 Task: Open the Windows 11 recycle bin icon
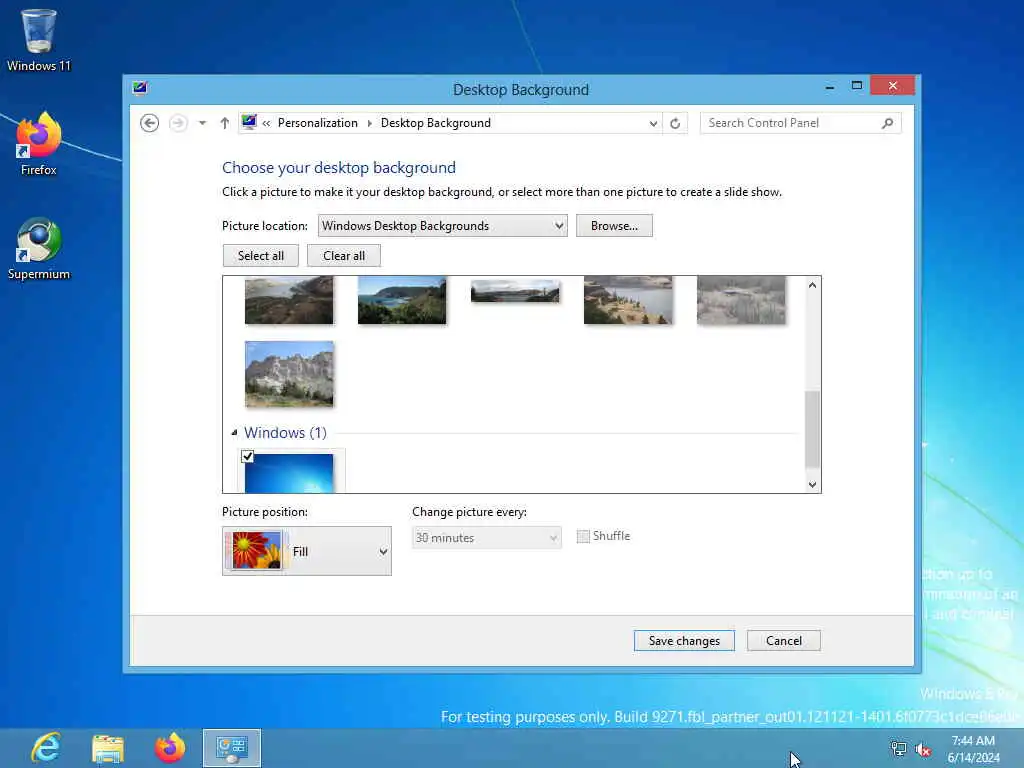coord(39,39)
